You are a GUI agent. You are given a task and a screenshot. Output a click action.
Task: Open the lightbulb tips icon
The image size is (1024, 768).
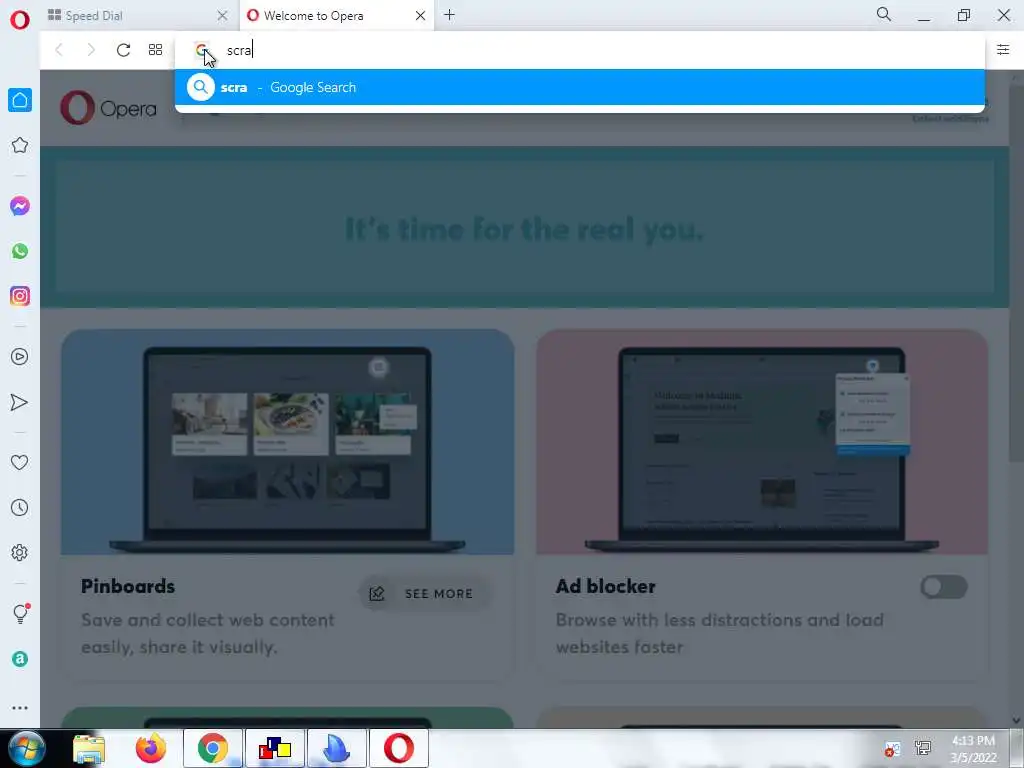click(21, 613)
